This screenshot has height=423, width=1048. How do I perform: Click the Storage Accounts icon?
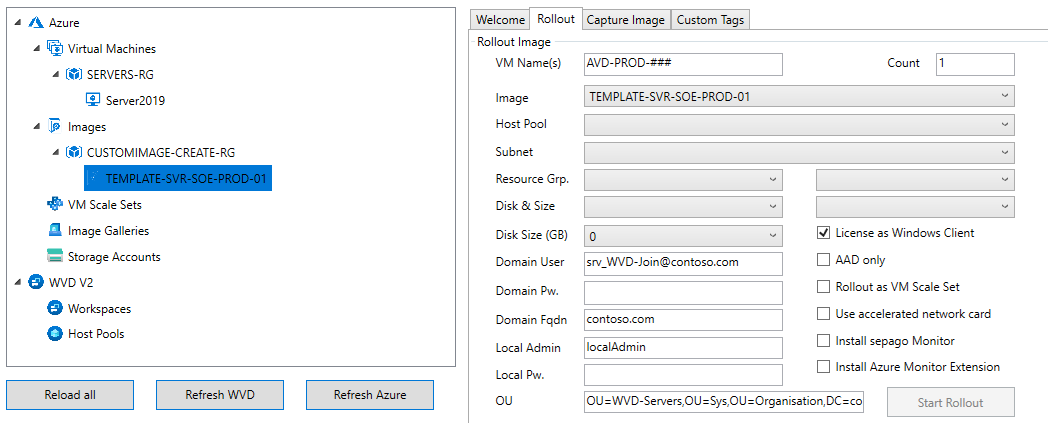click(55, 257)
